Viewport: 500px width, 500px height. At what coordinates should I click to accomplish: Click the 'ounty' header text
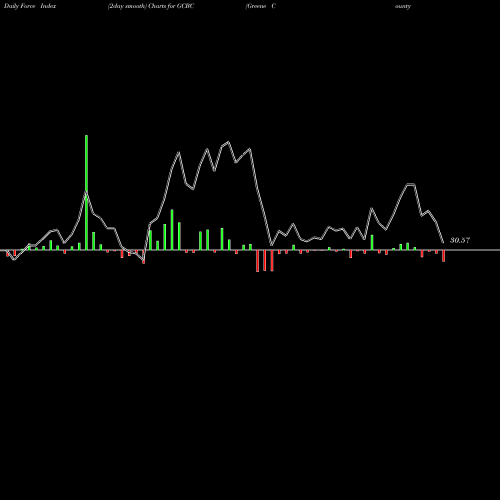click(x=403, y=6)
